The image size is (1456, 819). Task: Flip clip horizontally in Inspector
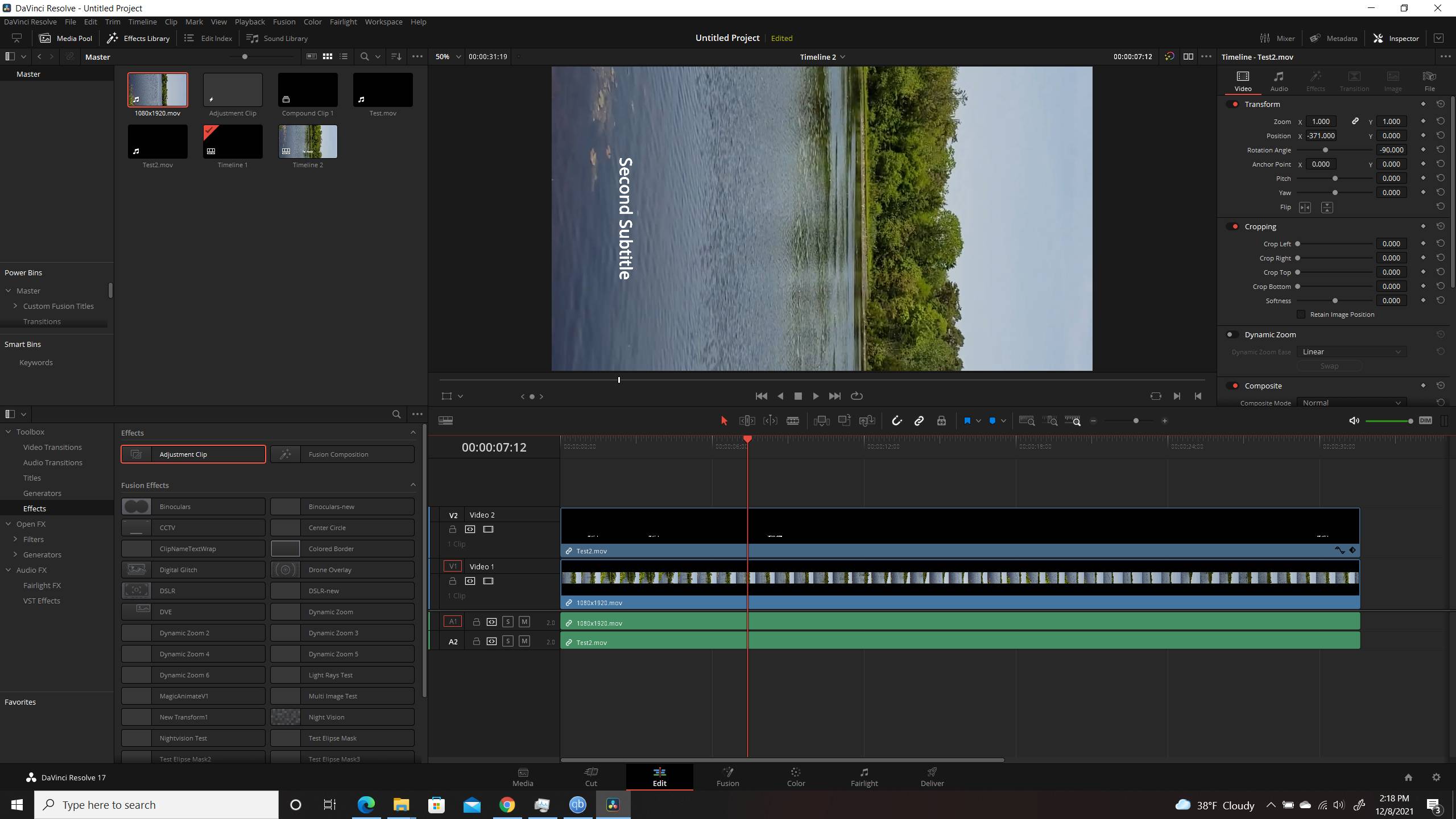[1305, 208]
